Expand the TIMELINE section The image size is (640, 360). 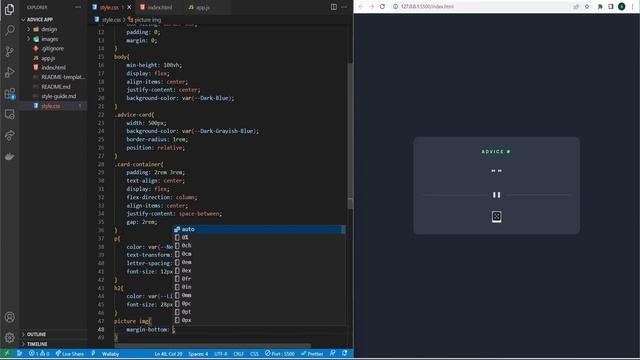pyautogui.click(x=37, y=344)
